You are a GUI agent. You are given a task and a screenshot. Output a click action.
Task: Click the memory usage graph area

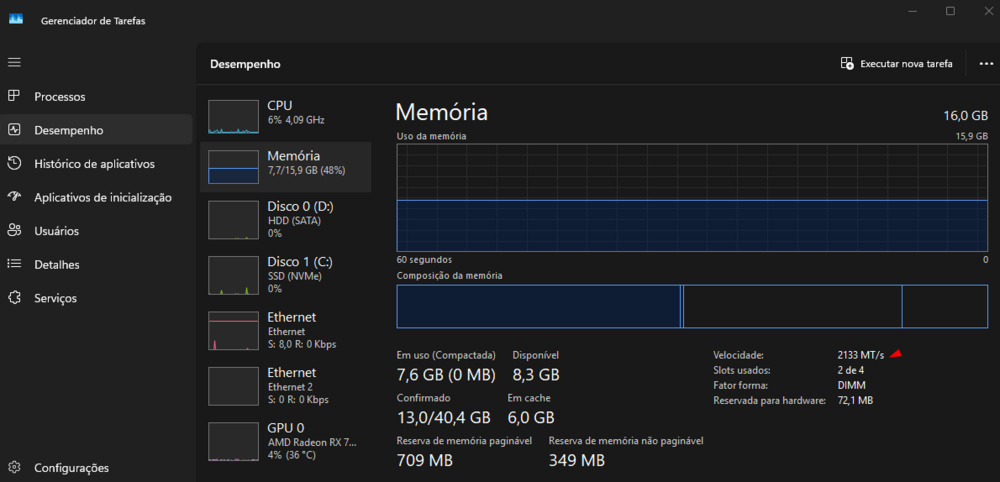[x=692, y=197]
